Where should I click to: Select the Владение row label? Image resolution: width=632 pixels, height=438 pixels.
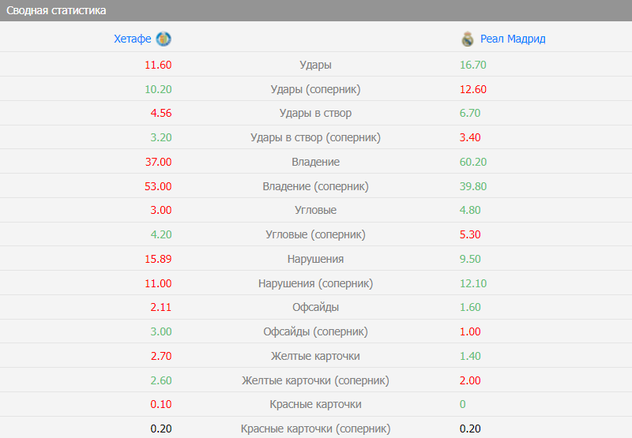pos(316,162)
